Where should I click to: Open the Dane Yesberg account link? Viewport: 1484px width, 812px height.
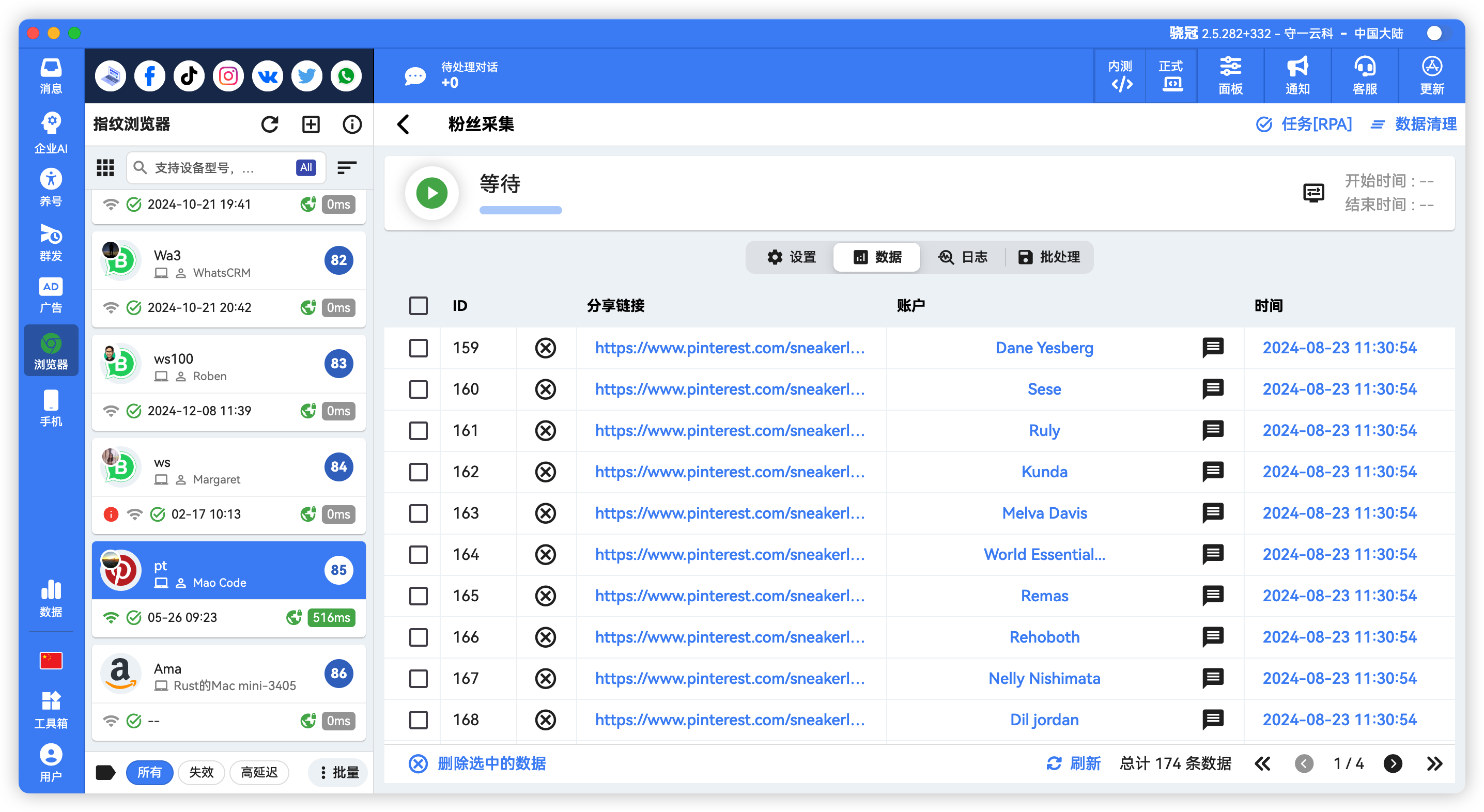point(1044,348)
